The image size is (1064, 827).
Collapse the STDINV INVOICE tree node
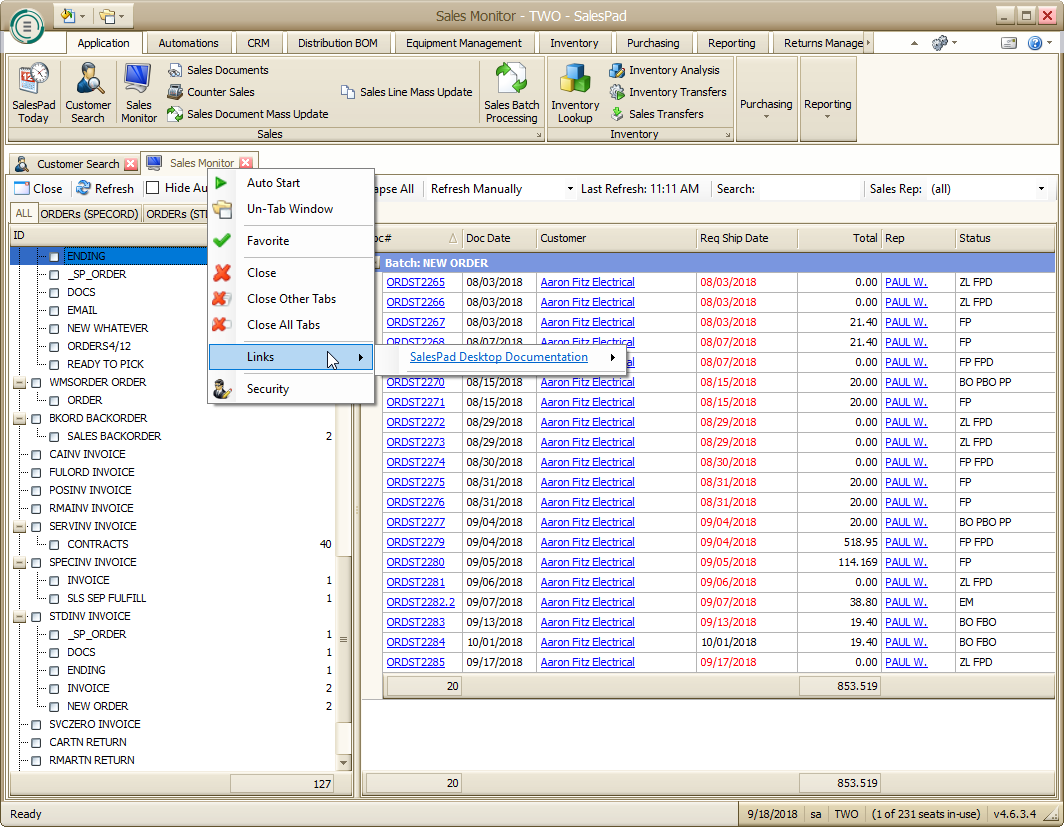click(19, 617)
